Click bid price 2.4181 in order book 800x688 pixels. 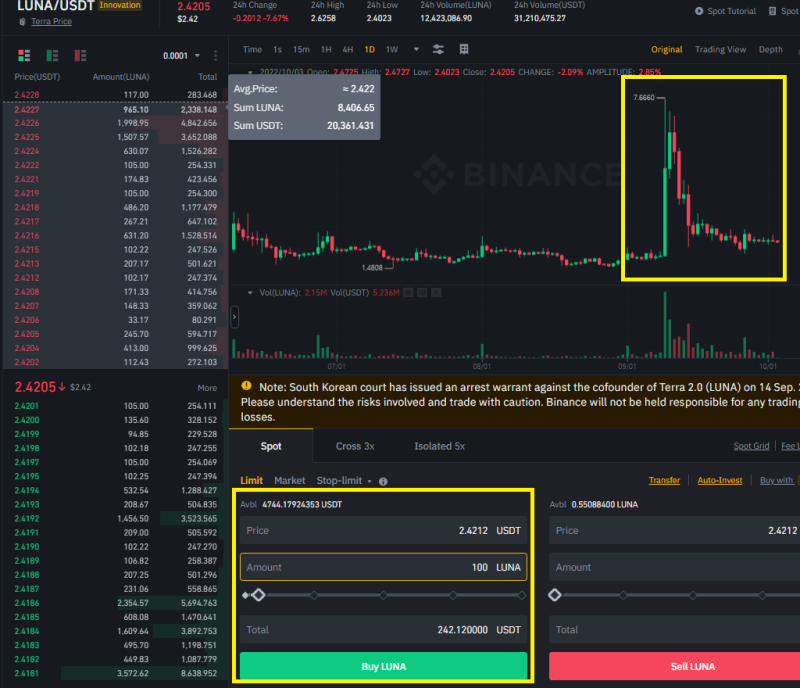click(27, 673)
